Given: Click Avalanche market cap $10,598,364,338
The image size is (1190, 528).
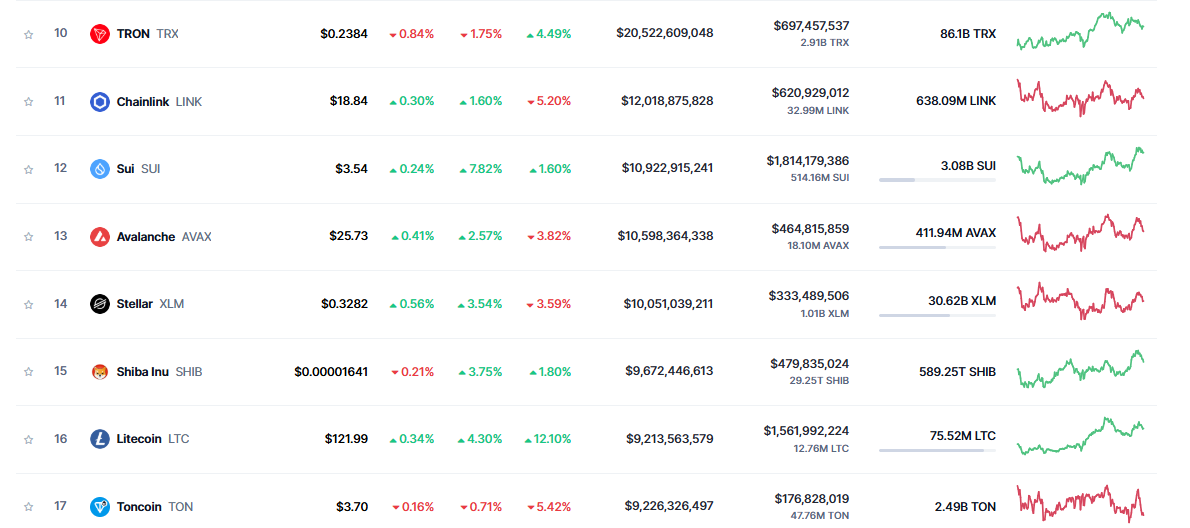Looking at the screenshot, I should [666, 236].
